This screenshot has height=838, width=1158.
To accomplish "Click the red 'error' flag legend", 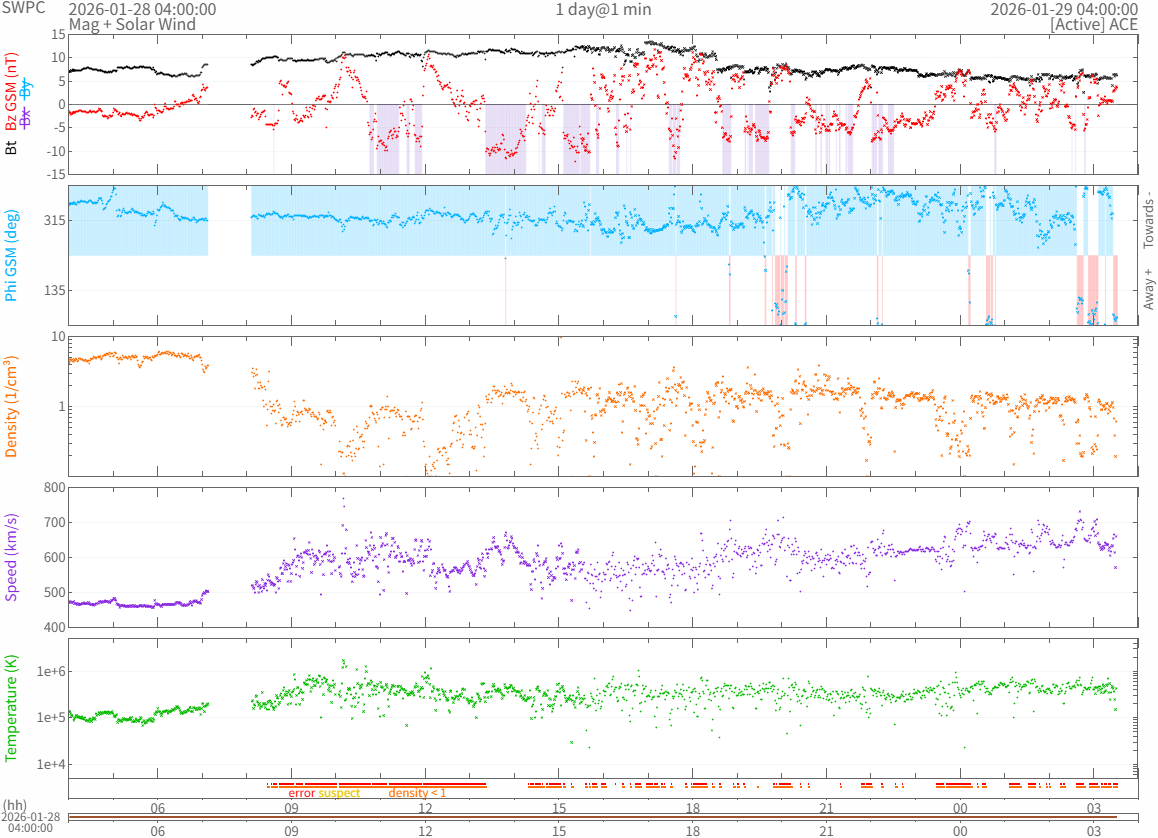I will [301, 793].
